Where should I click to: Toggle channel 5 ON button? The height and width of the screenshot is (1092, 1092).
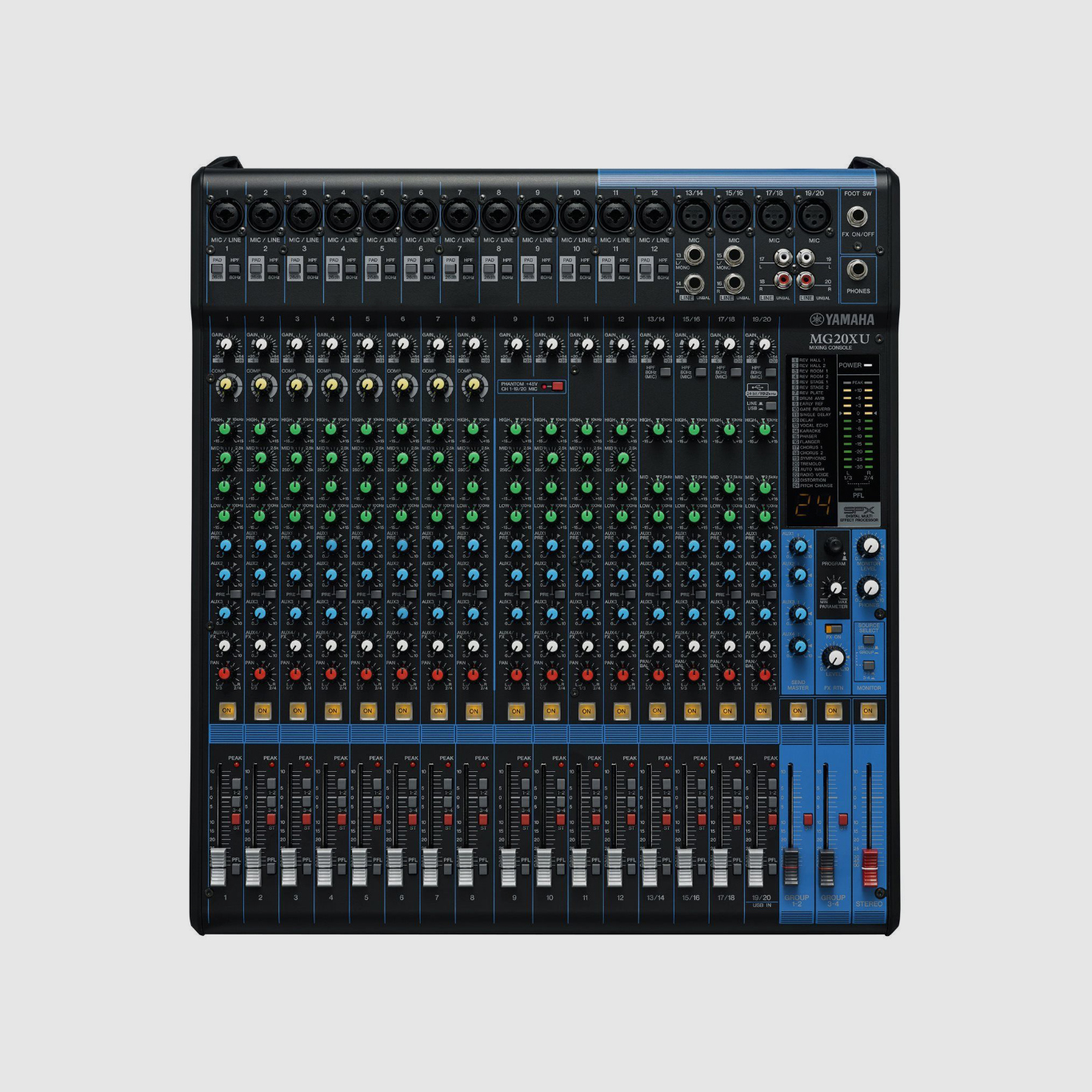(368, 710)
